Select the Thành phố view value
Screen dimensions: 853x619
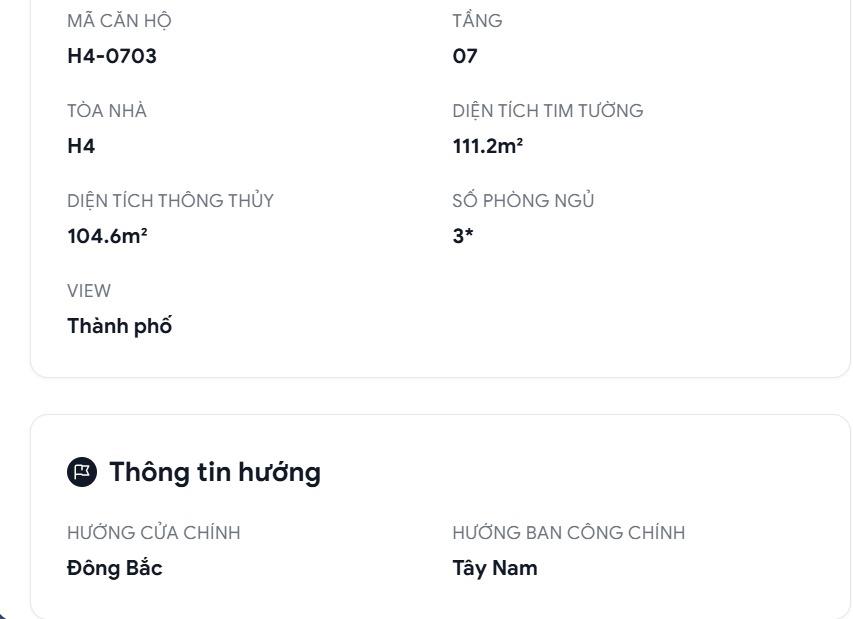coord(120,326)
